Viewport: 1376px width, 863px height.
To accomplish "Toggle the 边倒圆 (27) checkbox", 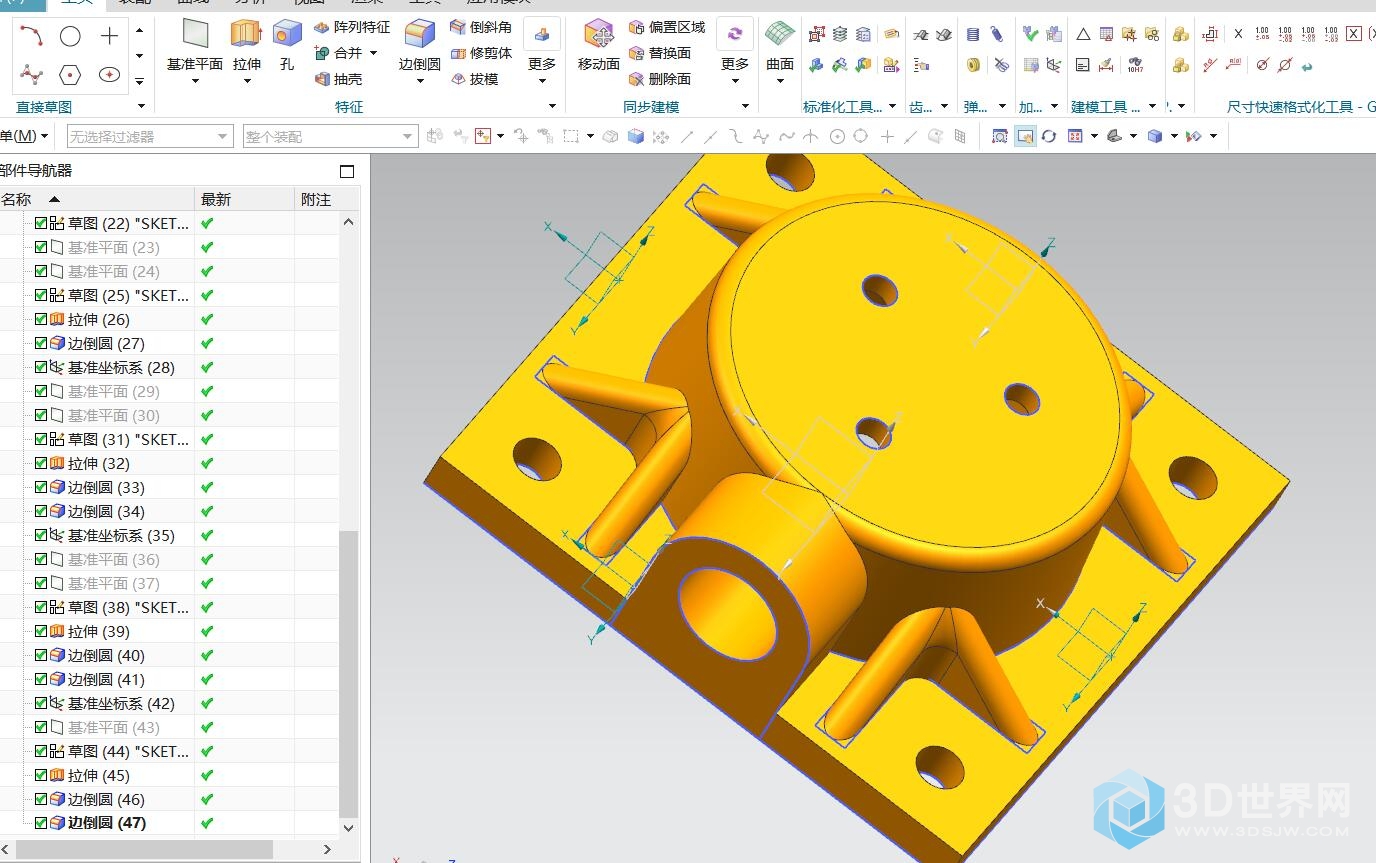I will [x=41, y=343].
